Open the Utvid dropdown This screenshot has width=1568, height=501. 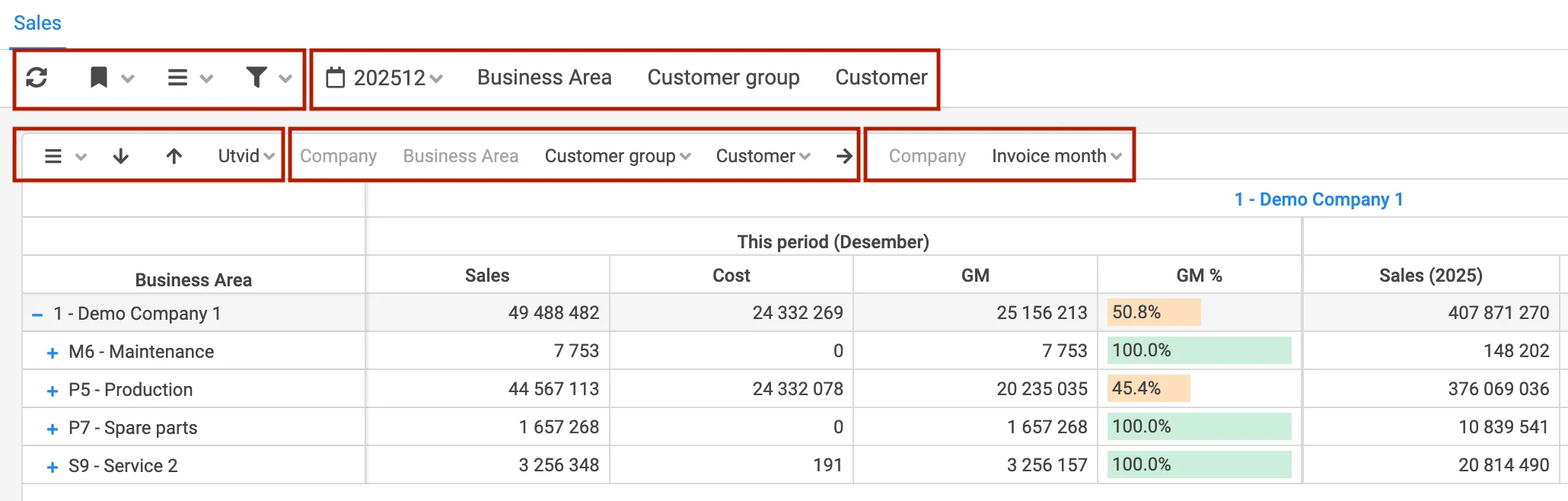pos(245,156)
